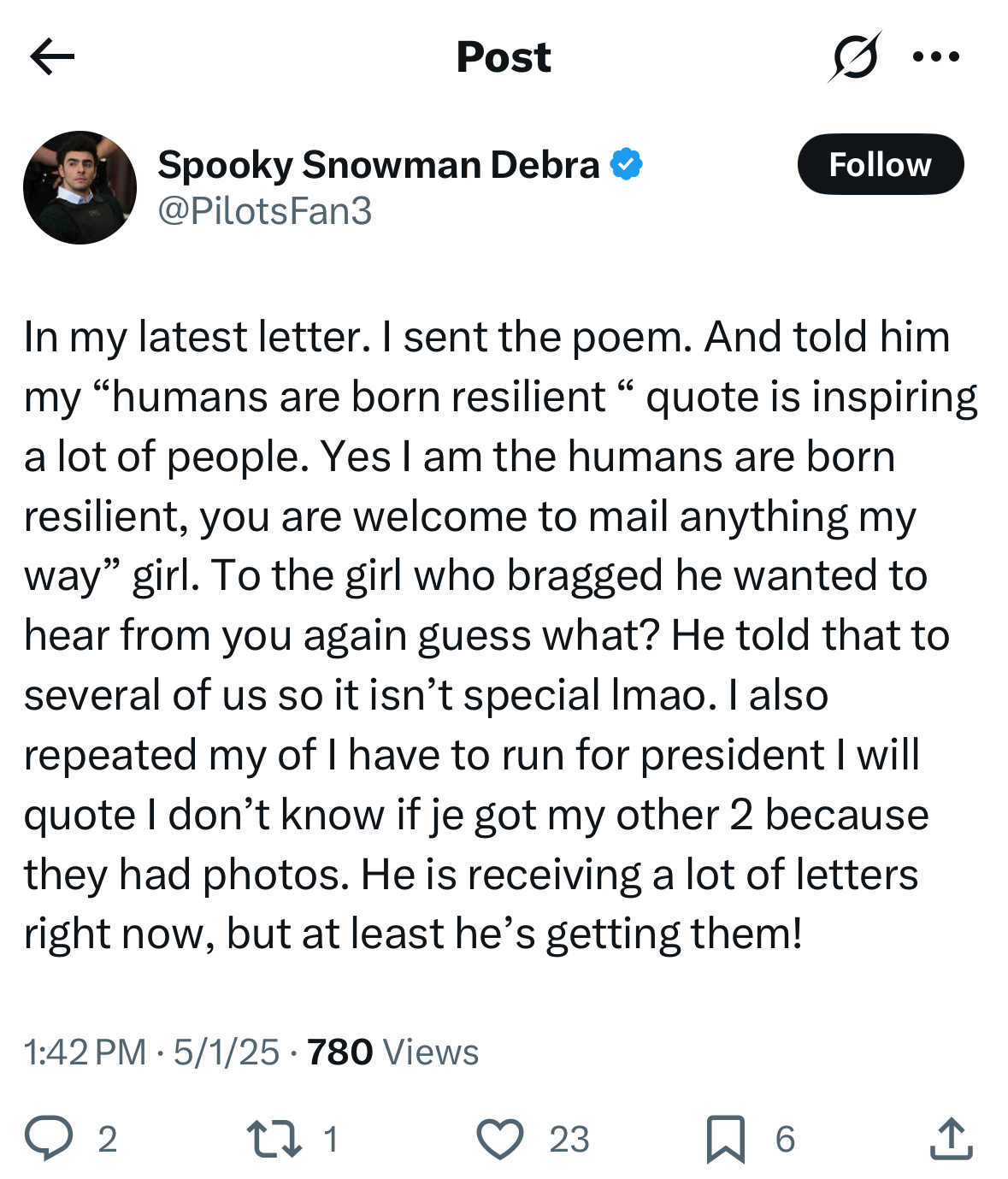The image size is (1008, 1179).
Task: Click the Post header title
Action: tap(504, 57)
